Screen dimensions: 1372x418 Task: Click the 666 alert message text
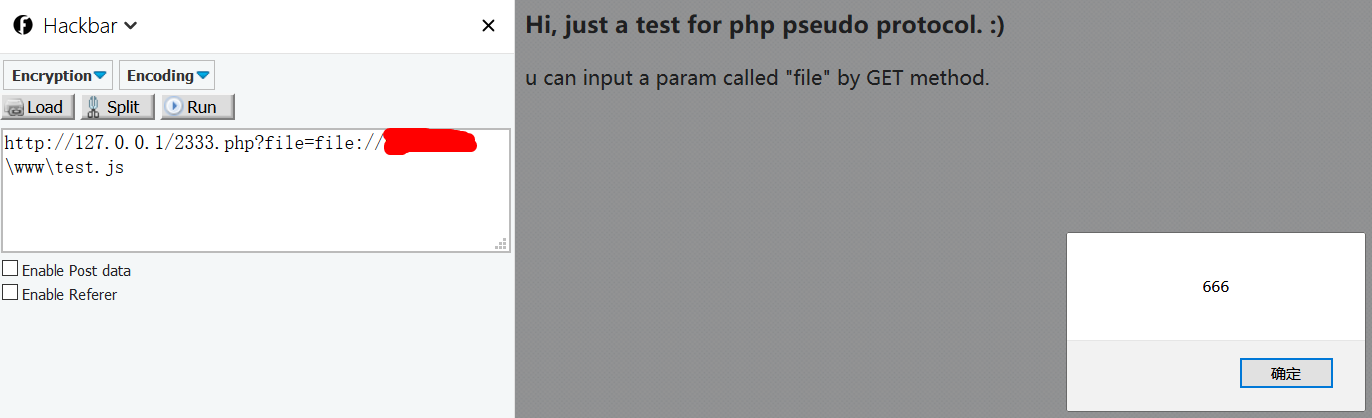tap(1216, 287)
